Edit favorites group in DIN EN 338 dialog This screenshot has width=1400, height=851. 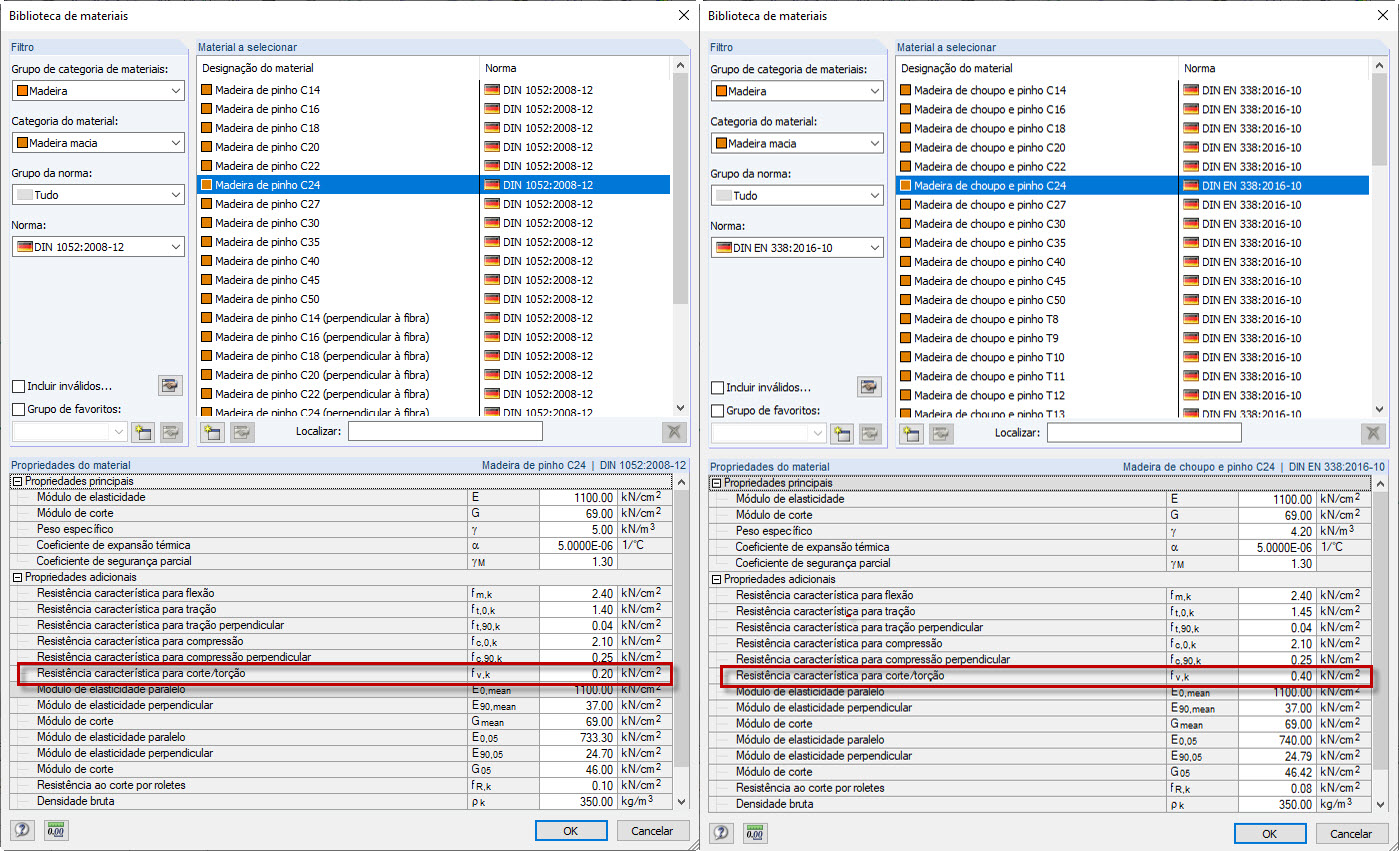(870, 433)
